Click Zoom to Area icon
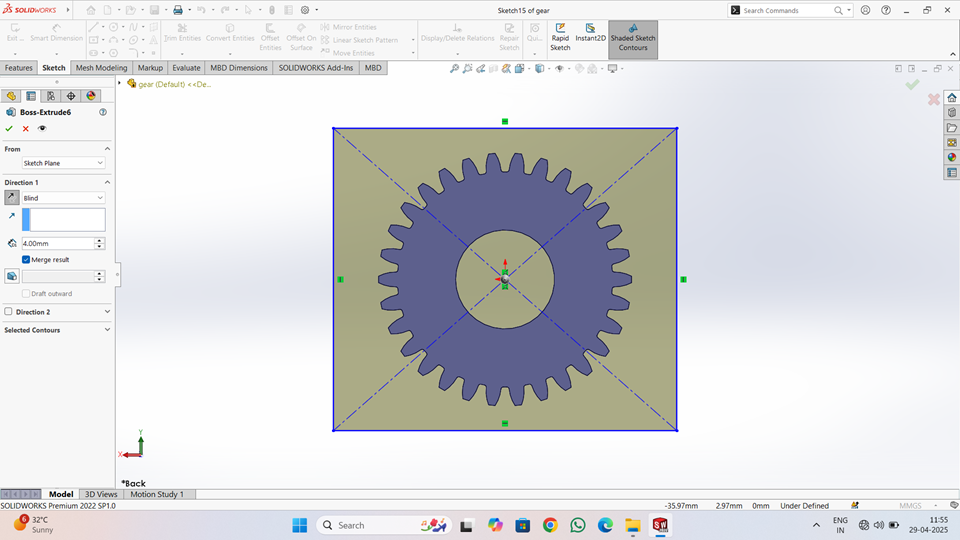The image size is (960, 540). tap(468, 69)
